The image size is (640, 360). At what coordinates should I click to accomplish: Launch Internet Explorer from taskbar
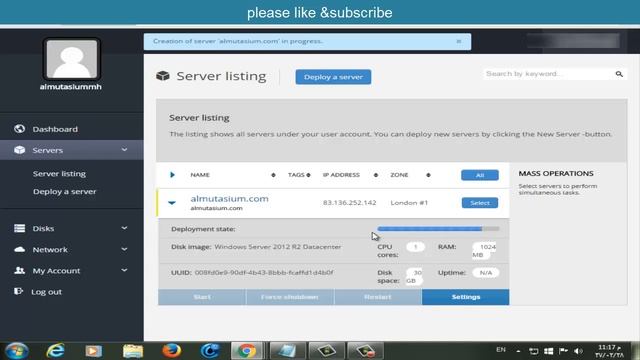(x=55, y=351)
